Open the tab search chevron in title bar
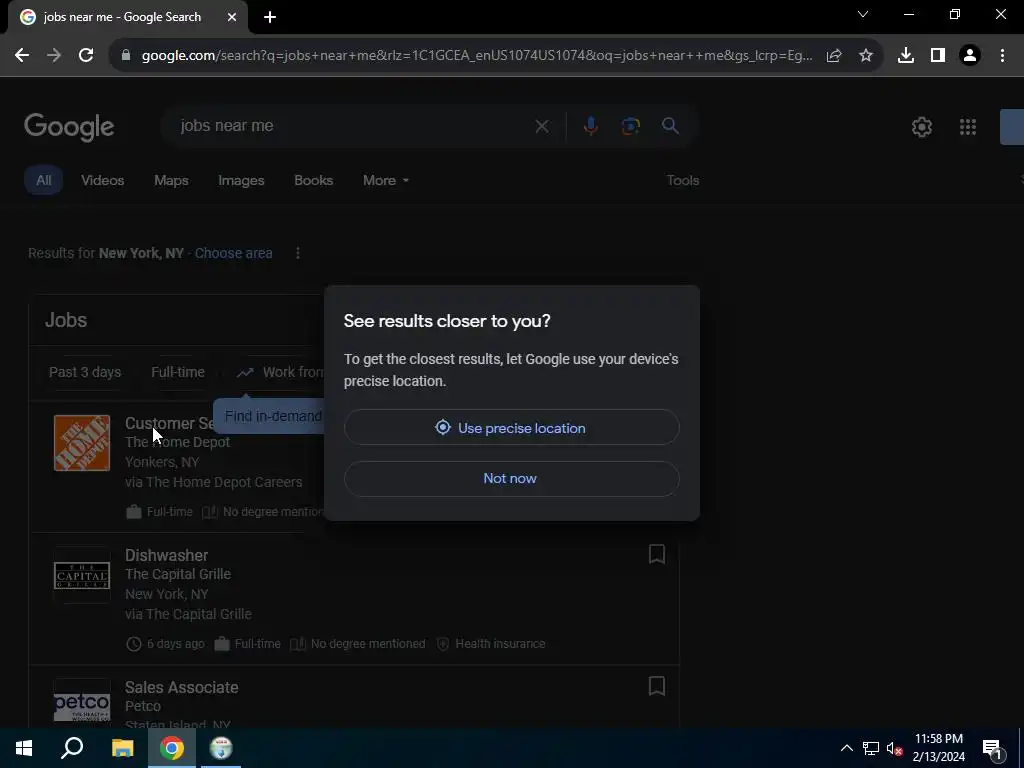This screenshot has width=1024, height=768. coord(863,14)
